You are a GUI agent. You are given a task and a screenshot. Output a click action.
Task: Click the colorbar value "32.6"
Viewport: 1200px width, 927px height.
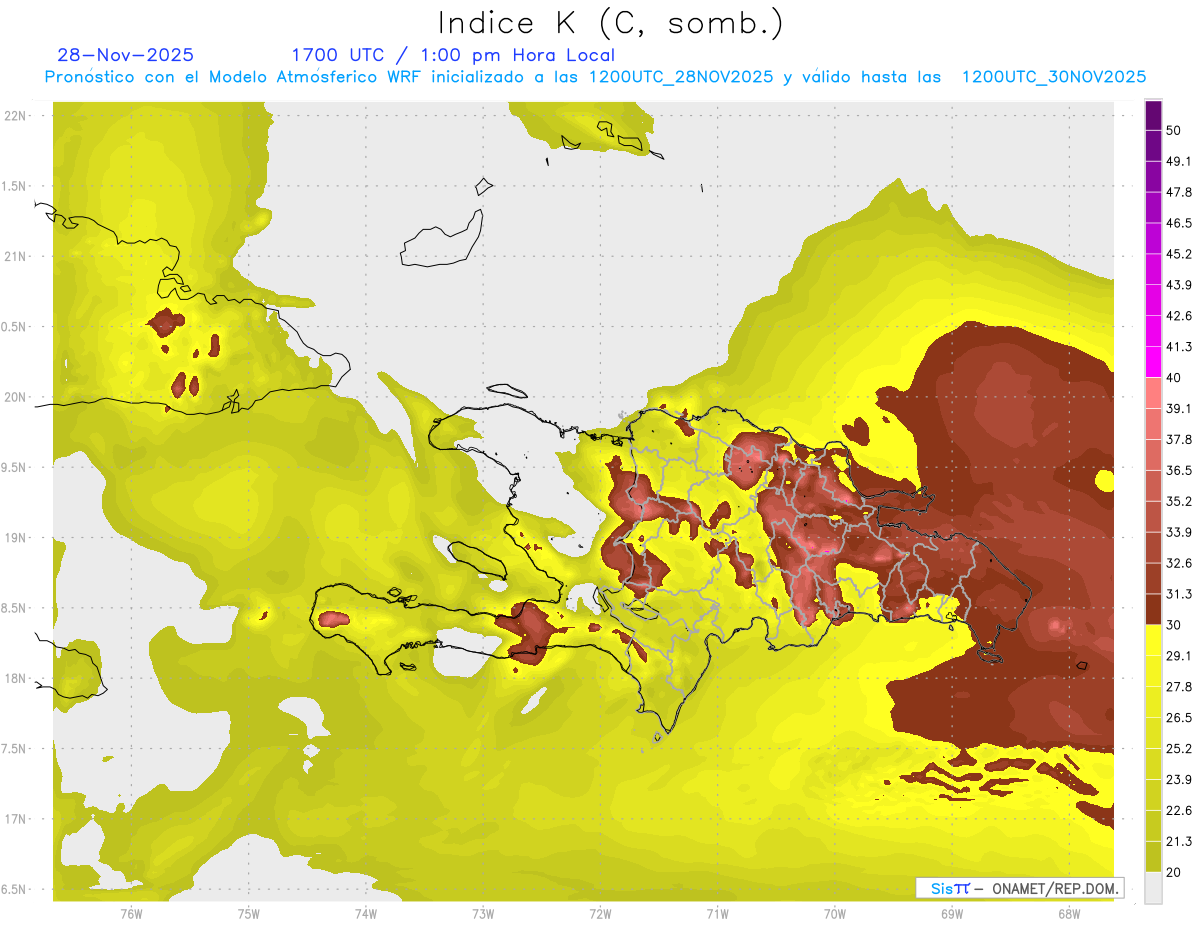[1180, 563]
